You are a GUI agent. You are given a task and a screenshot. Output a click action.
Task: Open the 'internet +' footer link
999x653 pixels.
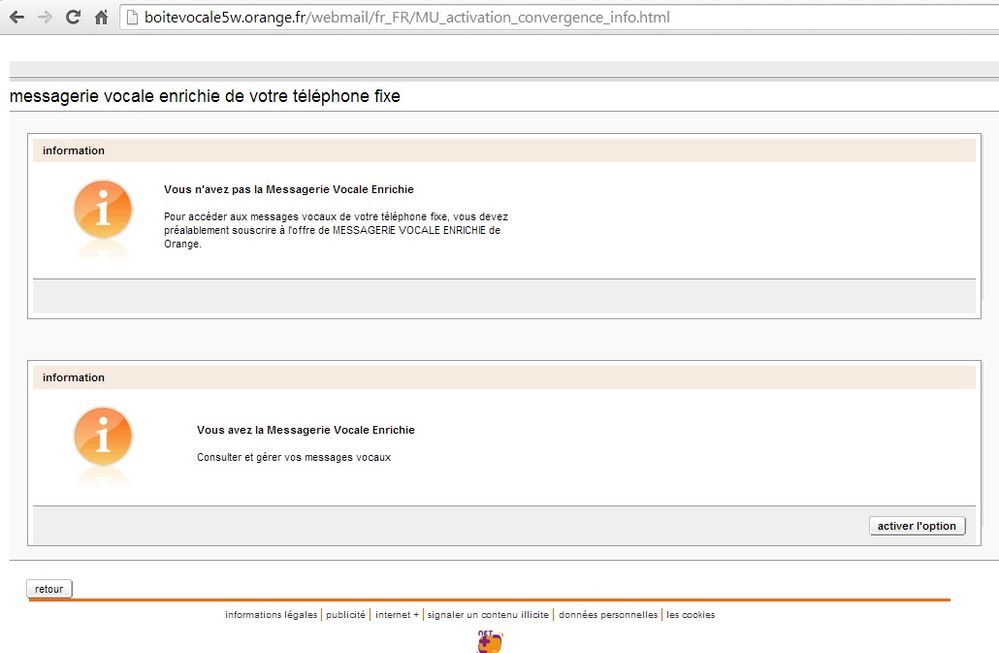point(397,615)
